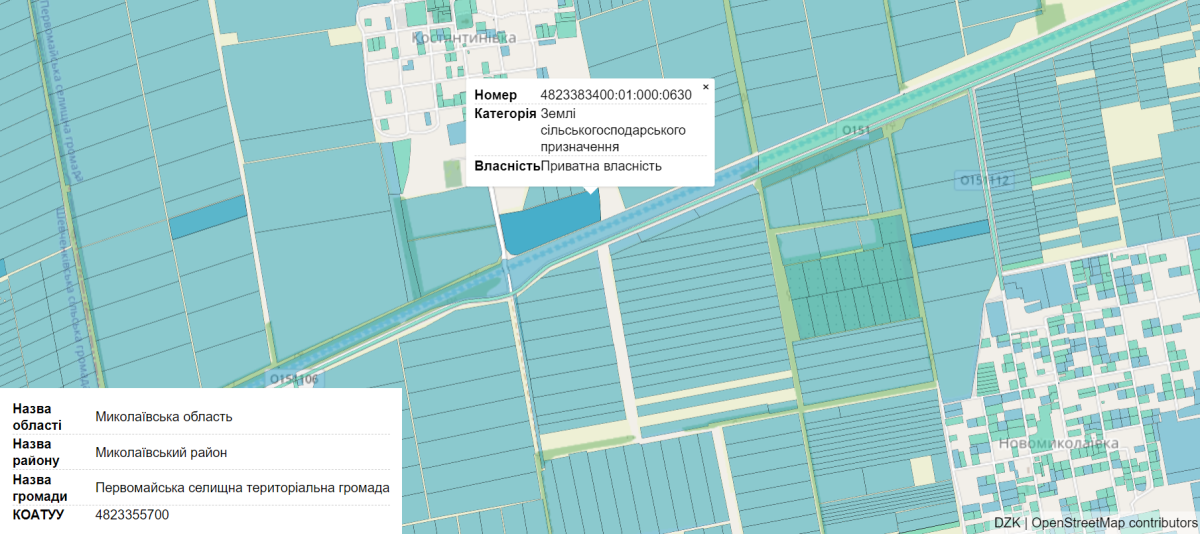Screen dimensions: 1200x534
Task: Close the parcel info popup
Action: (x=705, y=87)
